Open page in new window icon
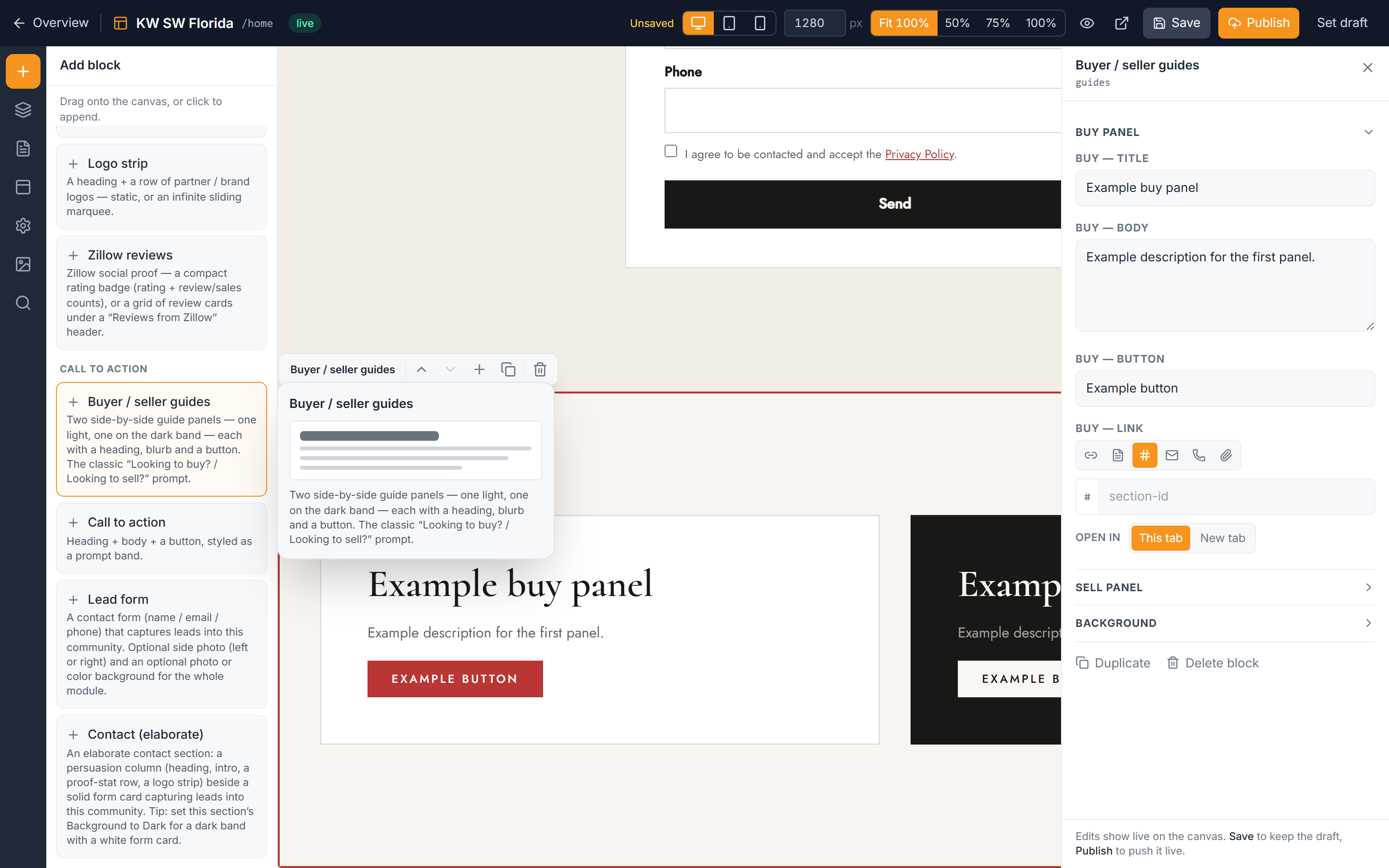 pos(1121,23)
